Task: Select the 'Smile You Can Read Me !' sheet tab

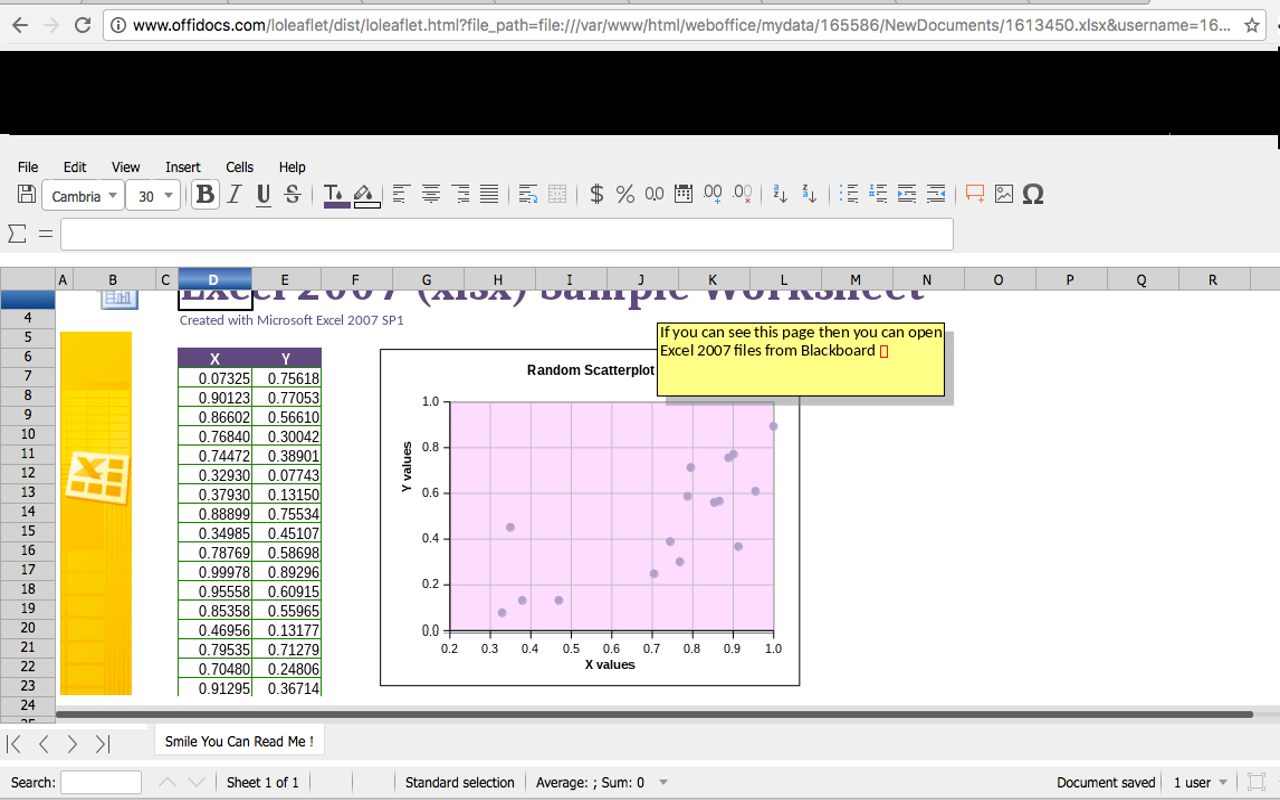Action: [x=239, y=741]
